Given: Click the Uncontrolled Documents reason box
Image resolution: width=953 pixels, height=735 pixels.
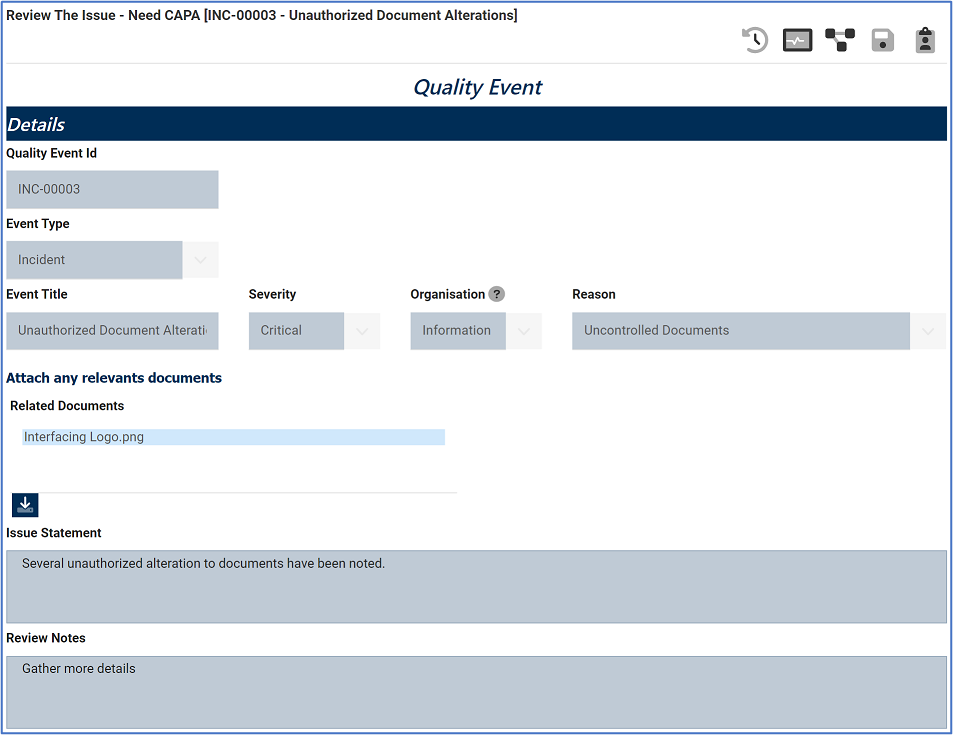Looking at the screenshot, I should click(x=741, y=331).
